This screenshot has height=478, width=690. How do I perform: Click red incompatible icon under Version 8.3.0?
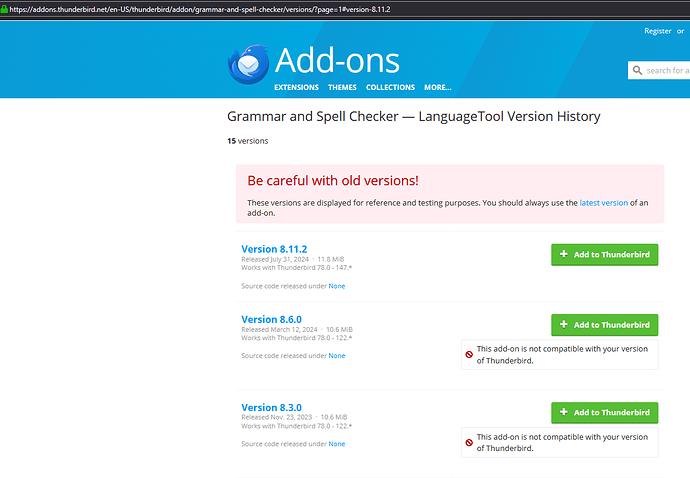tap(468, 442)
